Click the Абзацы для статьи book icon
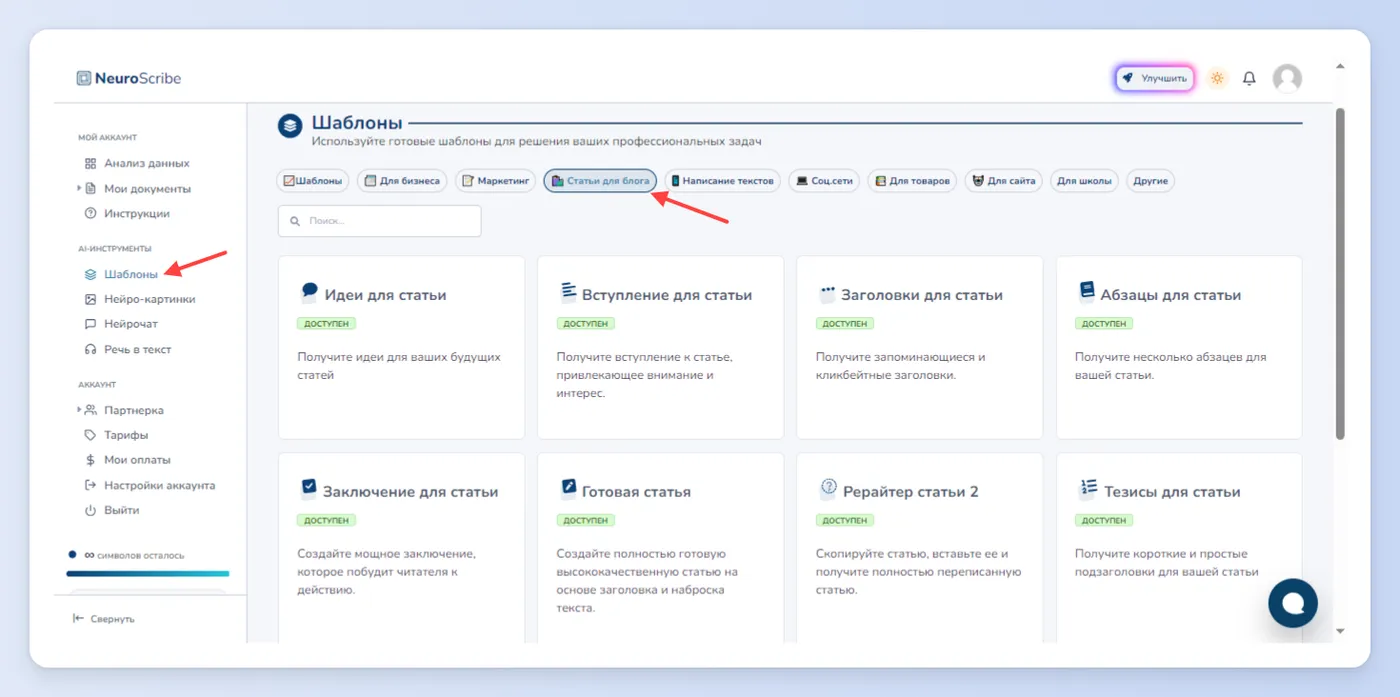 pyautogui.click(x=1087, y=291)
